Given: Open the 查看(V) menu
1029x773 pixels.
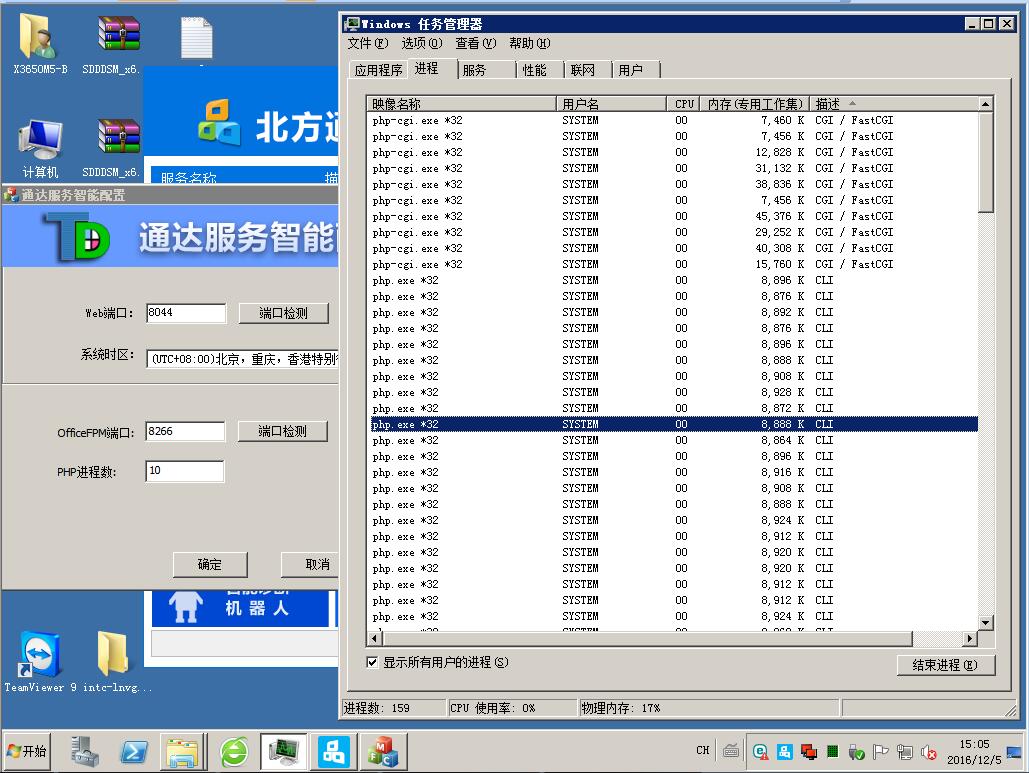Looking at the screenshot, I should coord(475,43).
